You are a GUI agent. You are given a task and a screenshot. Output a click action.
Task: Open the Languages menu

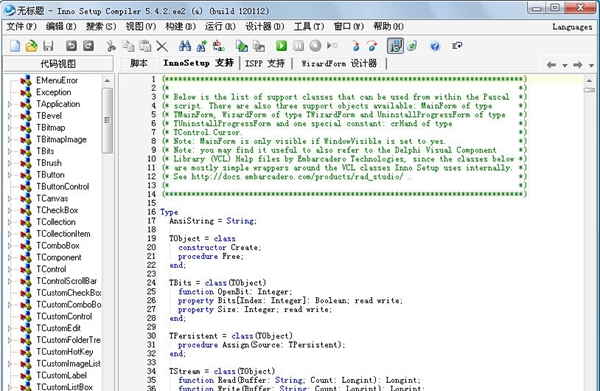point(572,27)
